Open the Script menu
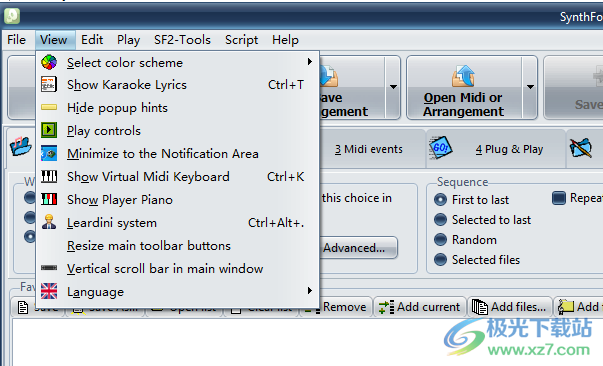603x366 pixels. [242, 40]
